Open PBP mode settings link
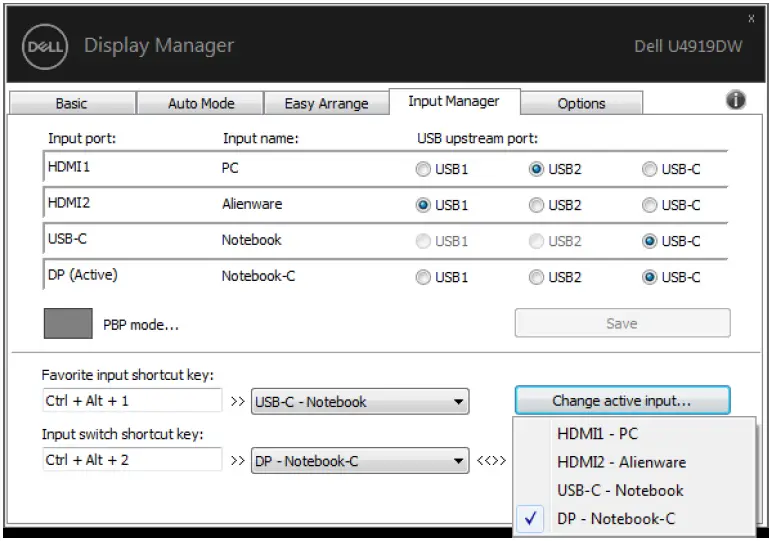 click(x=141, y=325)
